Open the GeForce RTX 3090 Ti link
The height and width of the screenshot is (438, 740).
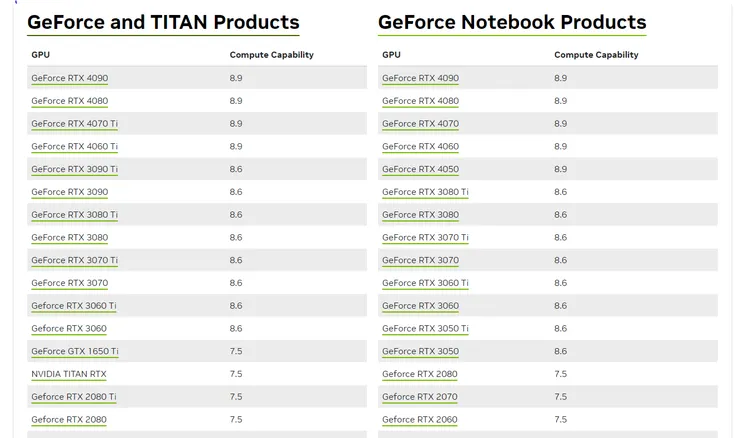(74, 170)
